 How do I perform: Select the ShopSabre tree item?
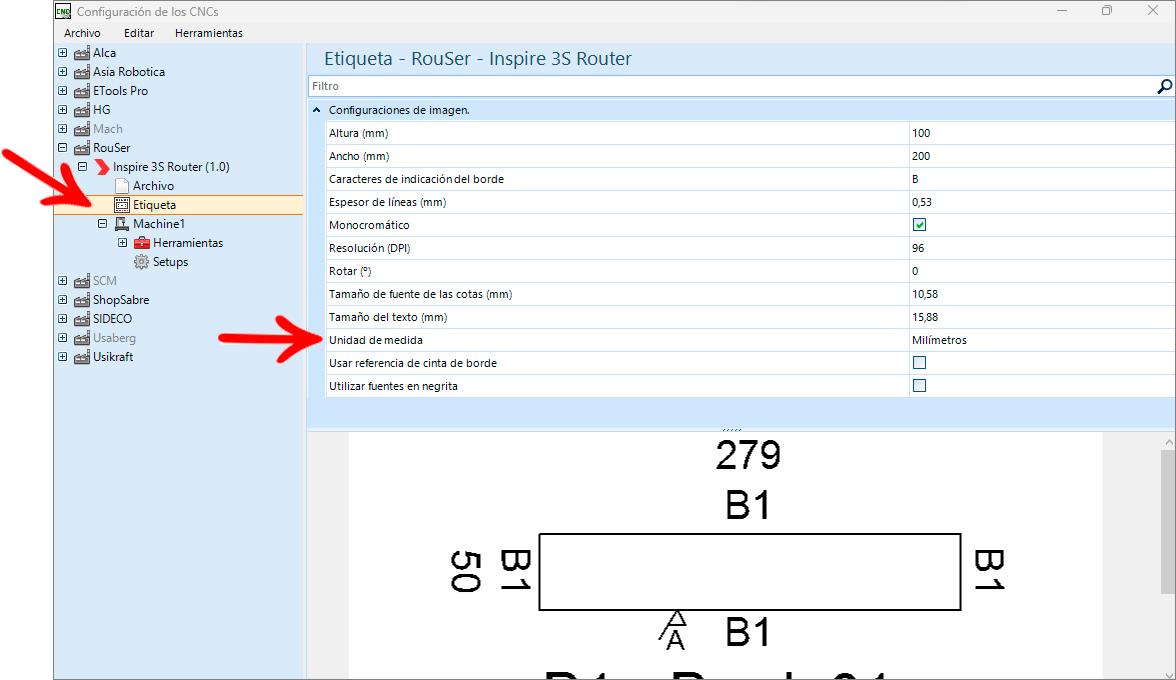pyautogui.click(x=121, y=300)
